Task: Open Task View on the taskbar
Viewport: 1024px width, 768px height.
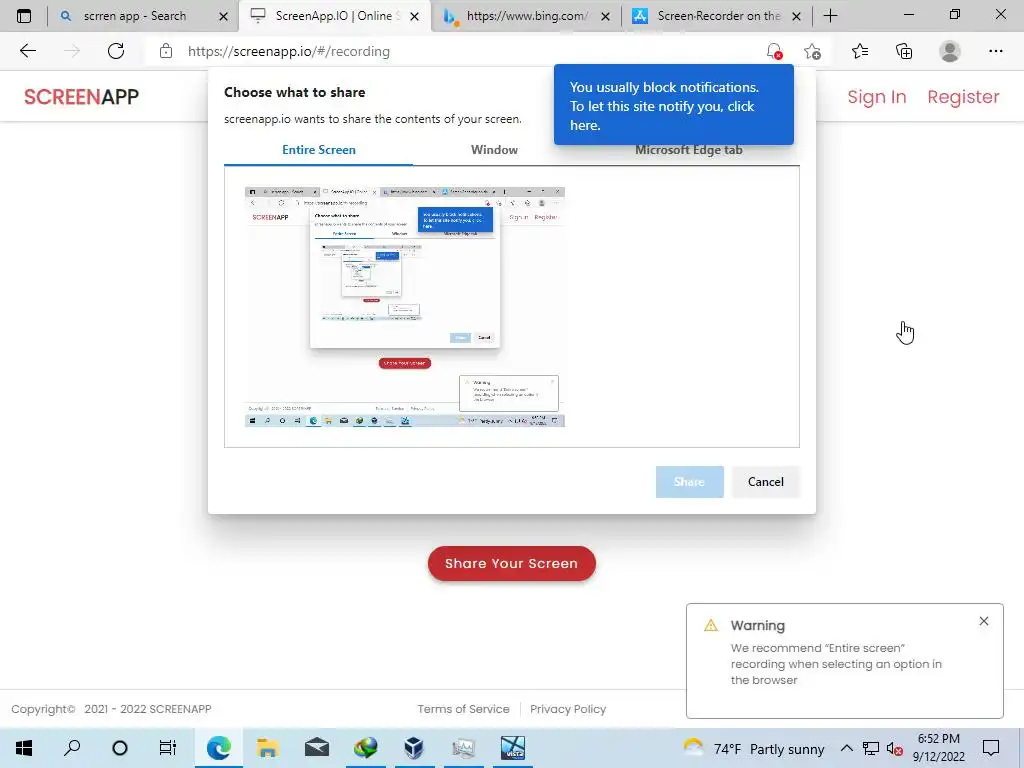Action: point(168,748)
